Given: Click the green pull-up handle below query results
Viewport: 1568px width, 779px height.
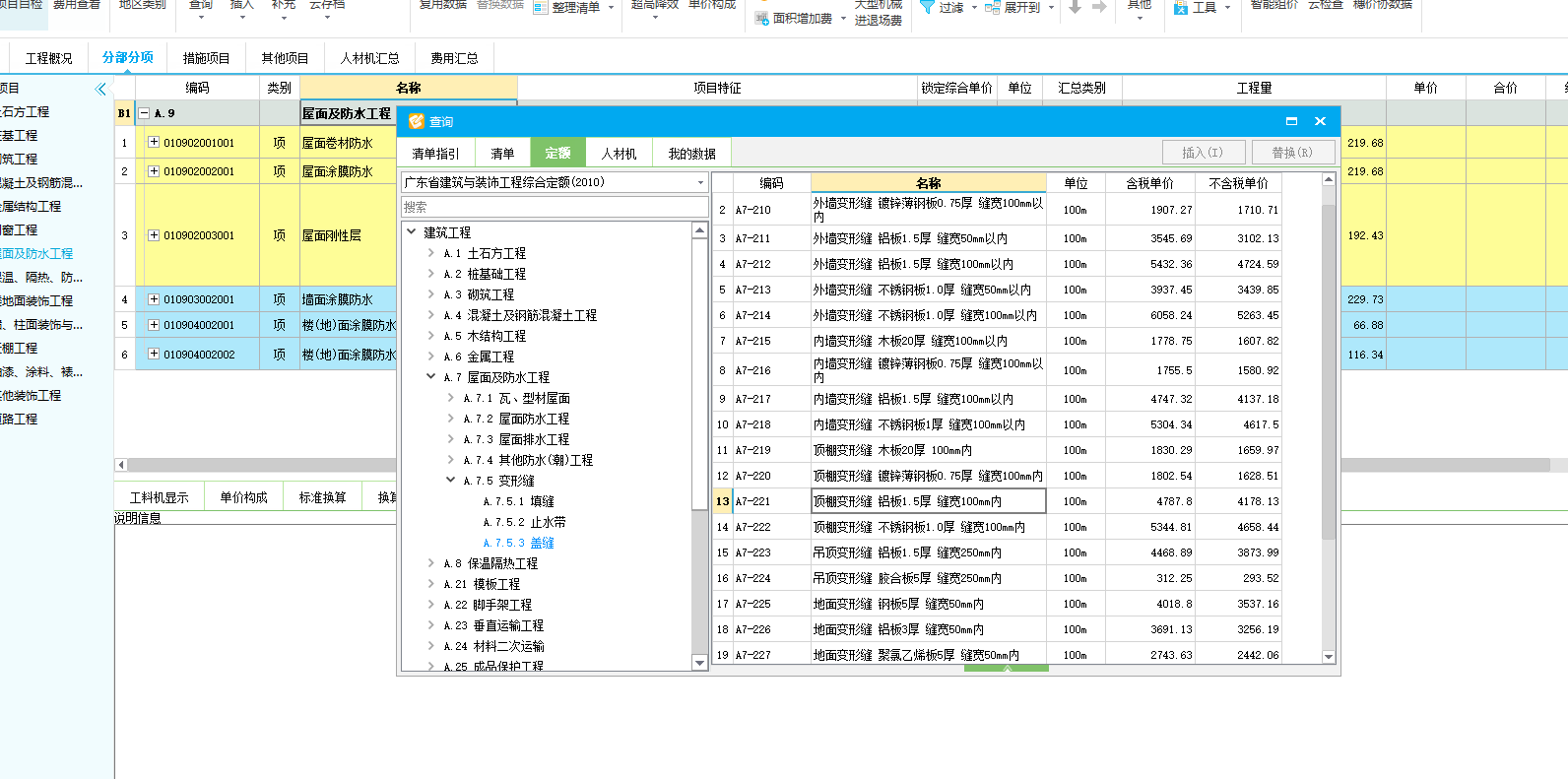Looking at the screenshot, I should 1007,669.
